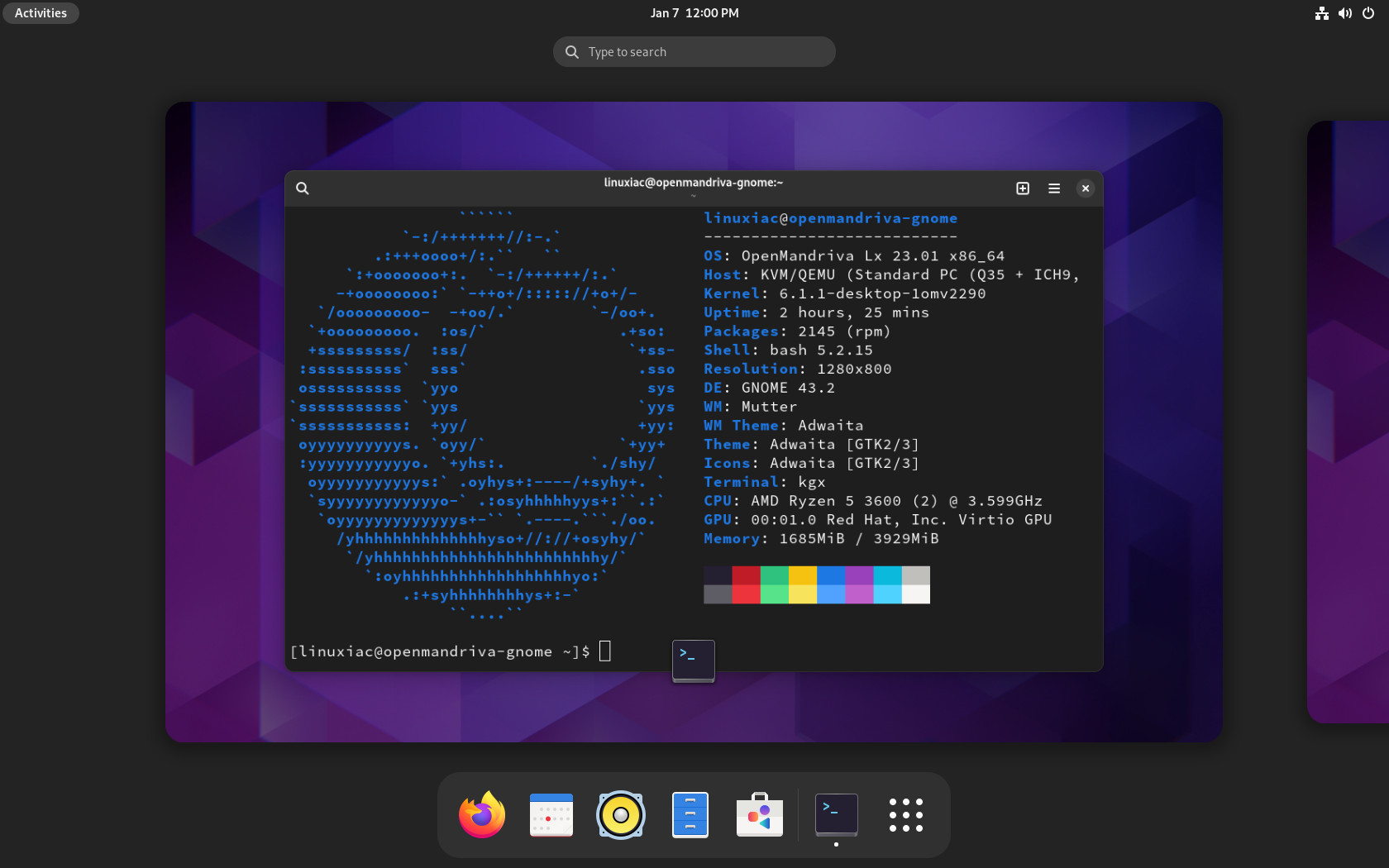The height and width of the screenshot is (868, 1389).
Task: Click the Memory: 1685MiB / 3929MiB line
Action: pyautogui.click(x=822, y=539)
